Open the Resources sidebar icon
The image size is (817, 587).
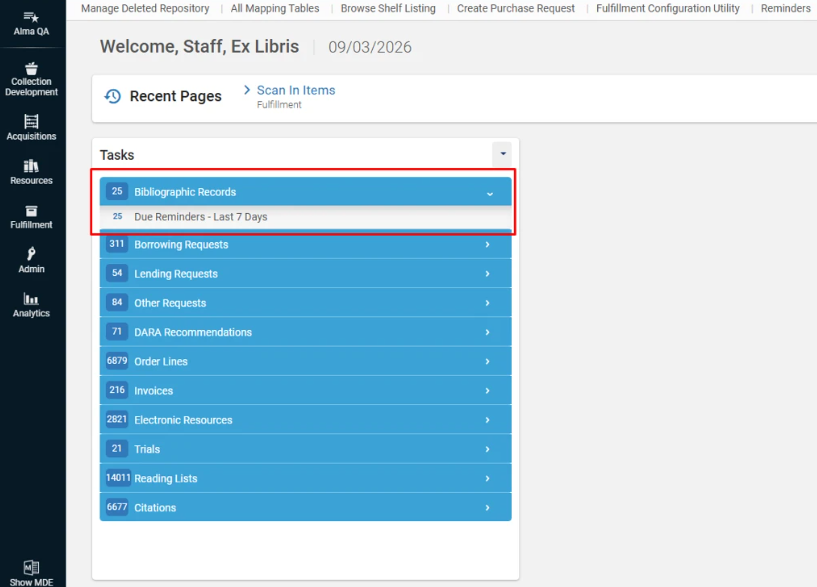[x=31, y=166]
